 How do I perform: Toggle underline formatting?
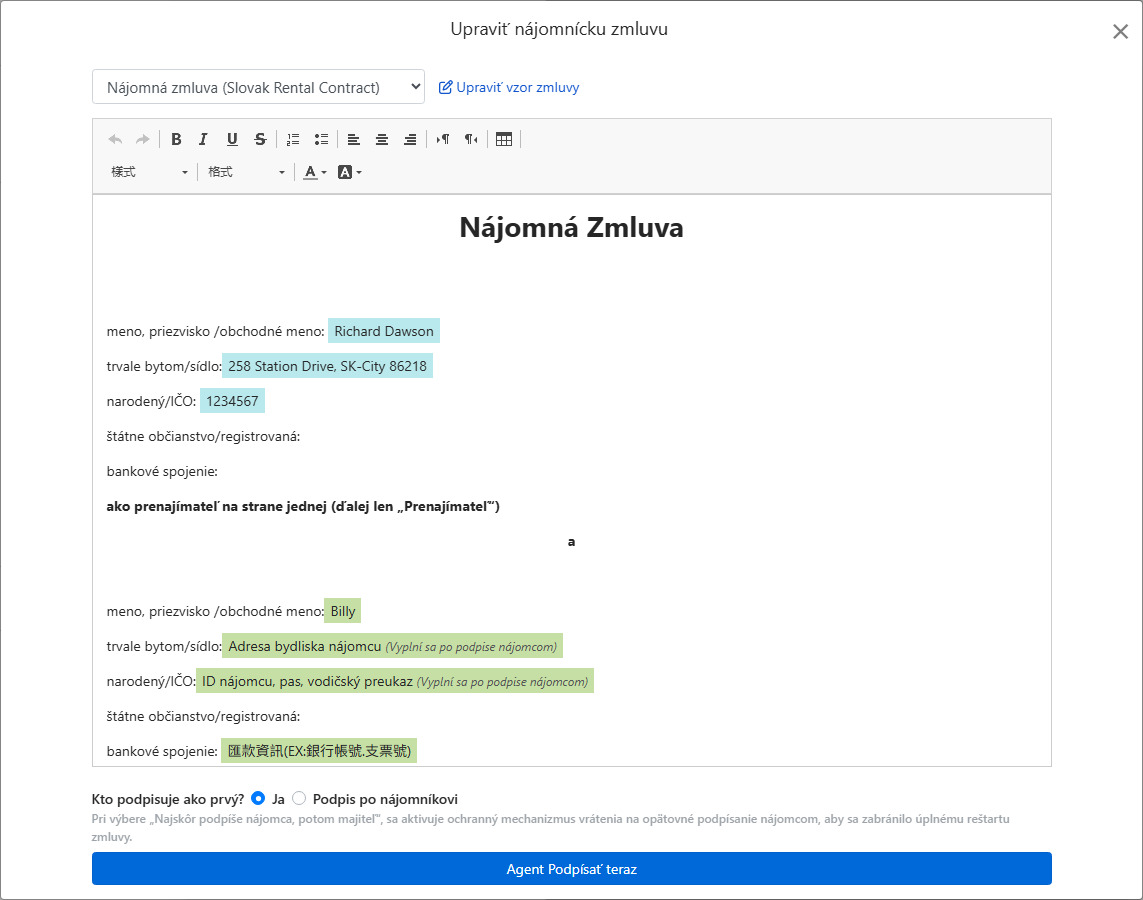coord(232,139)
